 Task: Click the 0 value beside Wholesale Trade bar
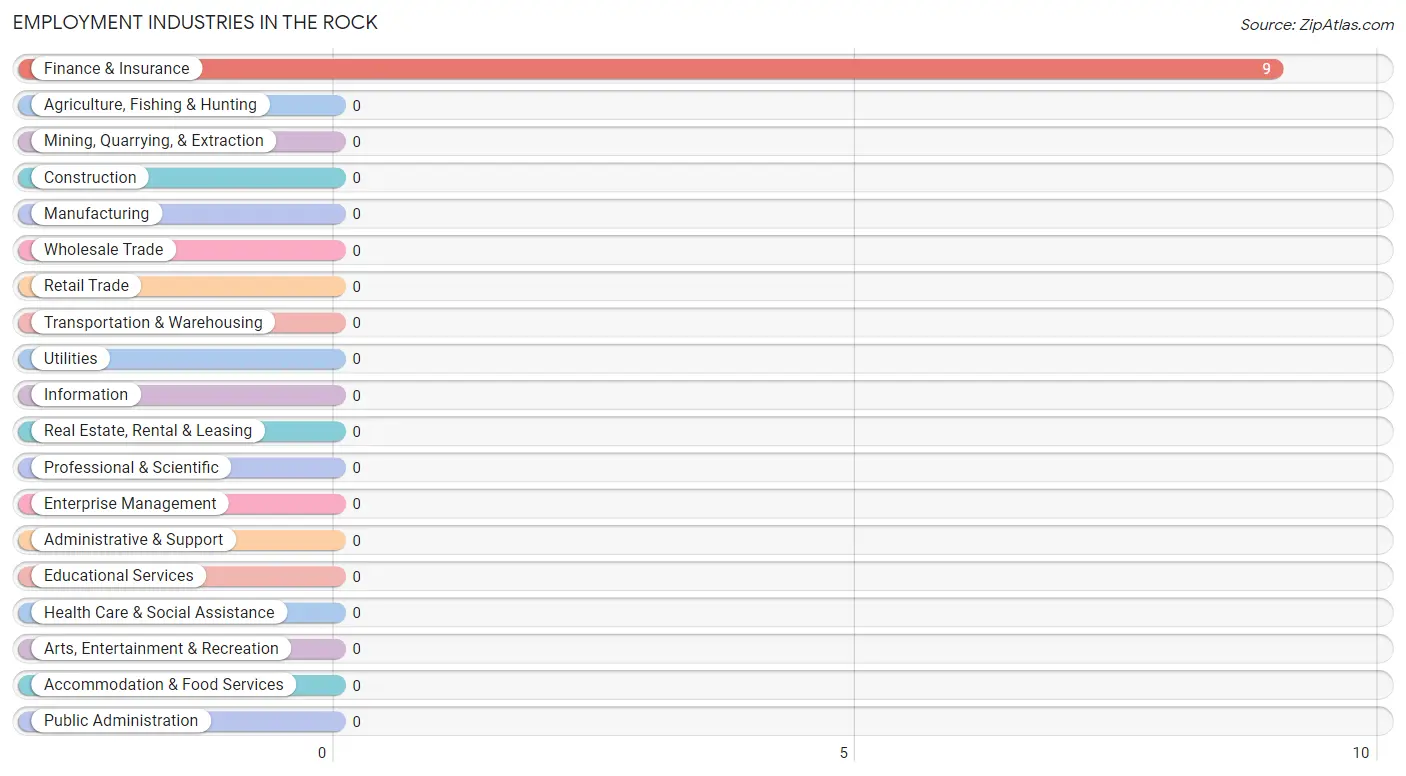[x=356, y=251]
